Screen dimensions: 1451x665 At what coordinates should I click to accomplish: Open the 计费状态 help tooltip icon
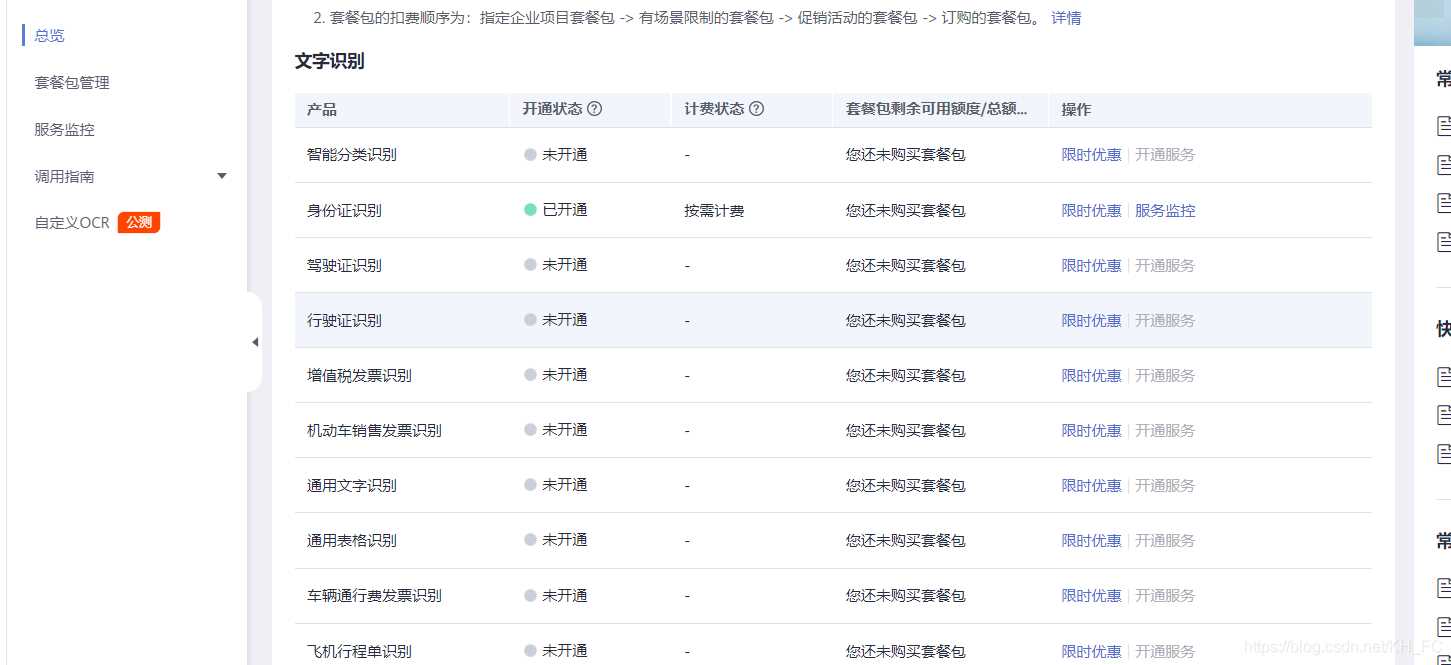click(x=759, y=110)
